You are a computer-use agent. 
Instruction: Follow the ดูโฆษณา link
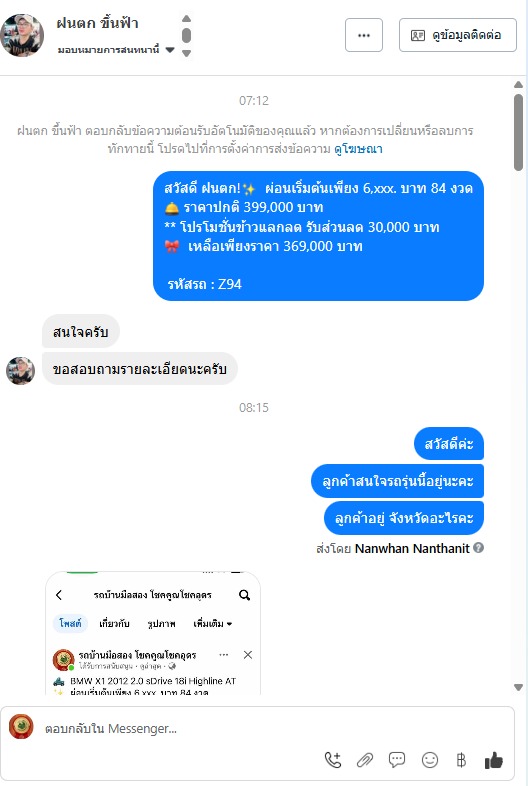click(x=359, y=149)
